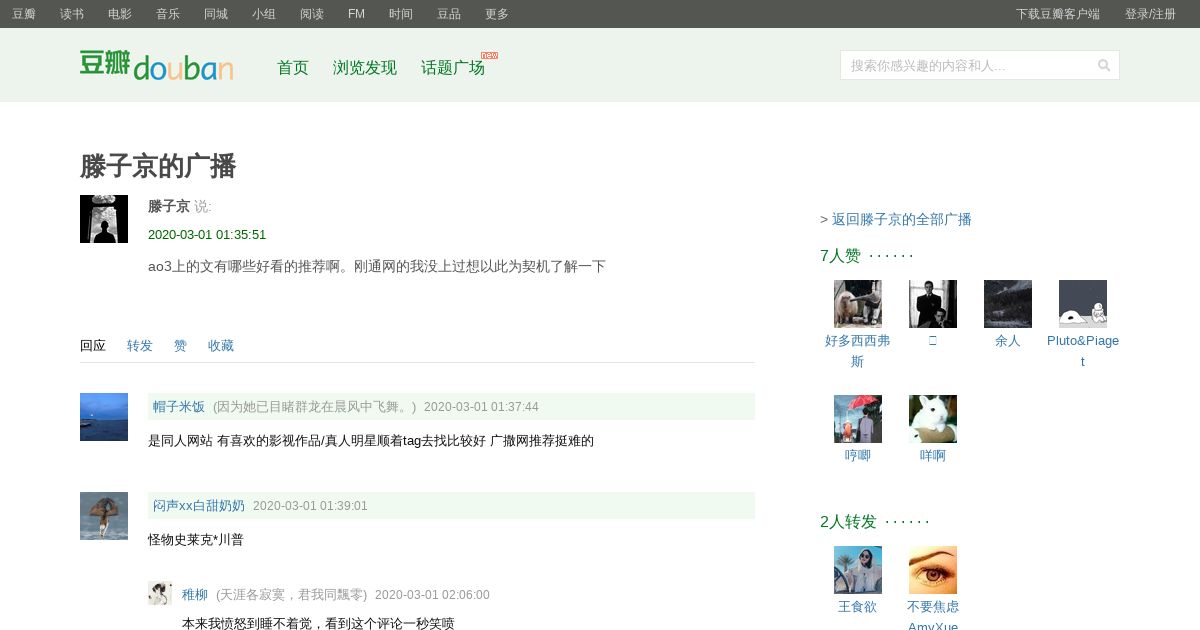The image size is (1200, 630).
Task: Open 帽子米饭 commenter name link
Action: [179, 407]
